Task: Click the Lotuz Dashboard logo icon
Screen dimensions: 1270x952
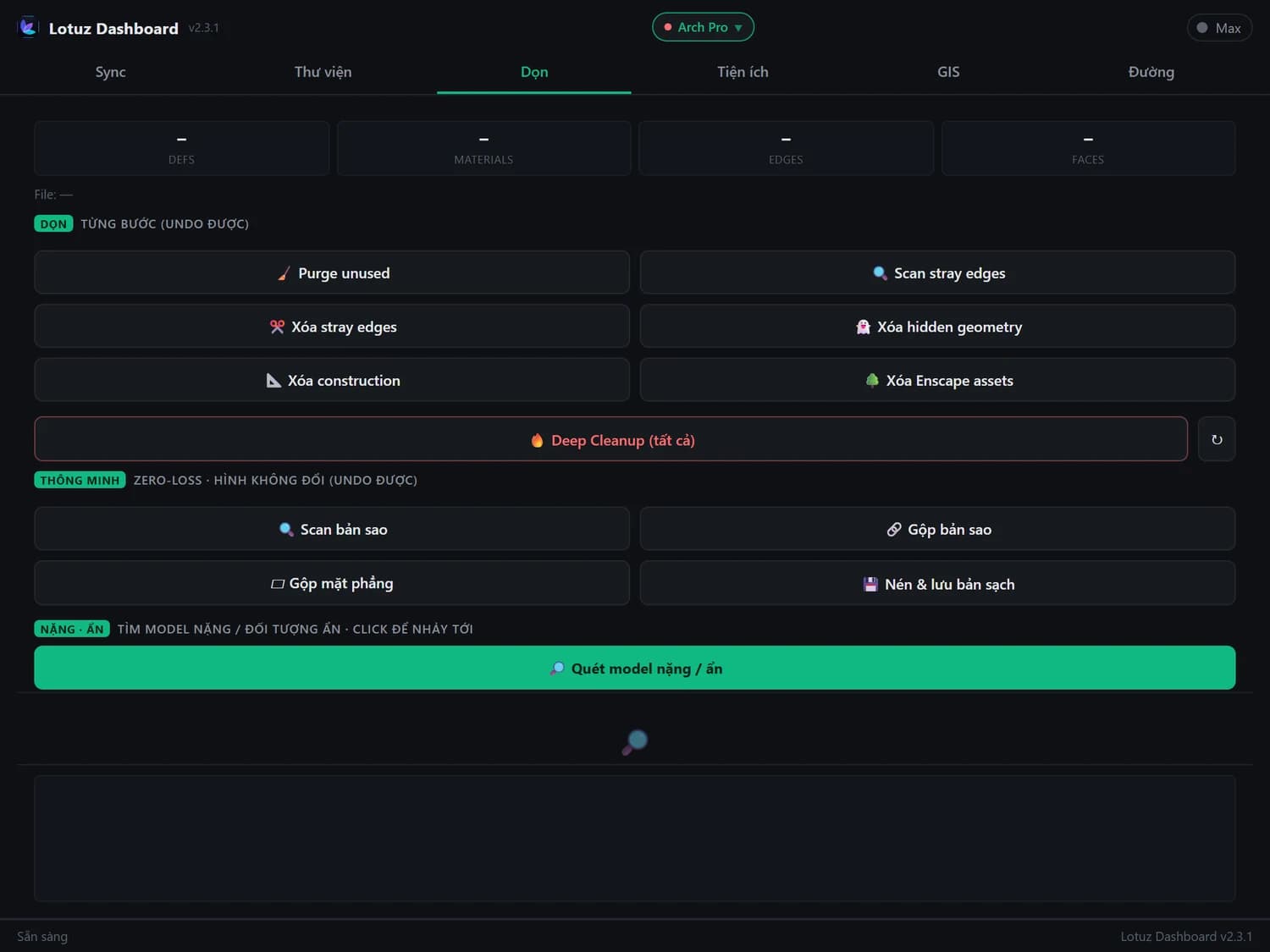Action: point(28,27)
